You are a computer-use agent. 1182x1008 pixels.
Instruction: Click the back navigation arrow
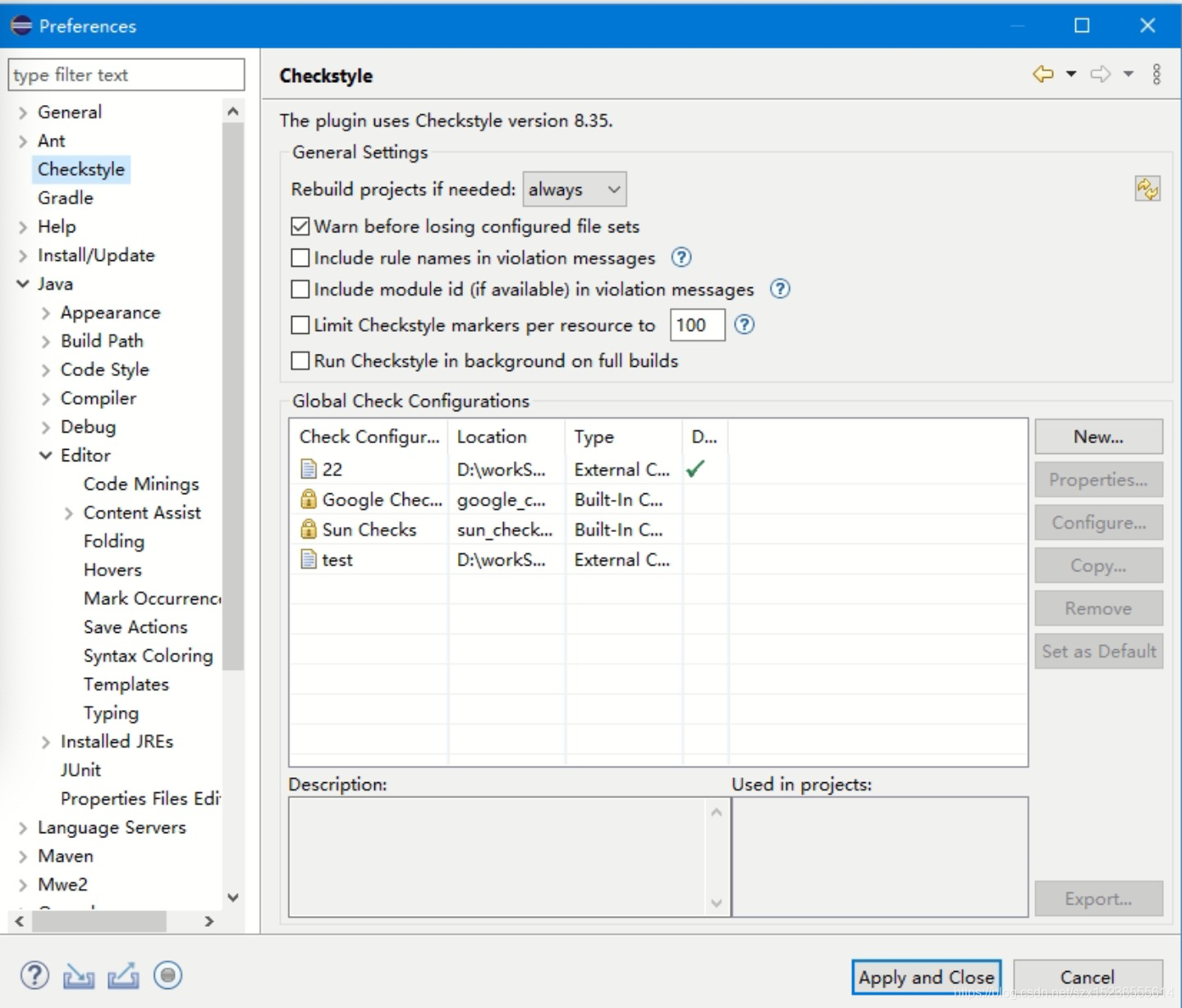[x=1043, y=74]
